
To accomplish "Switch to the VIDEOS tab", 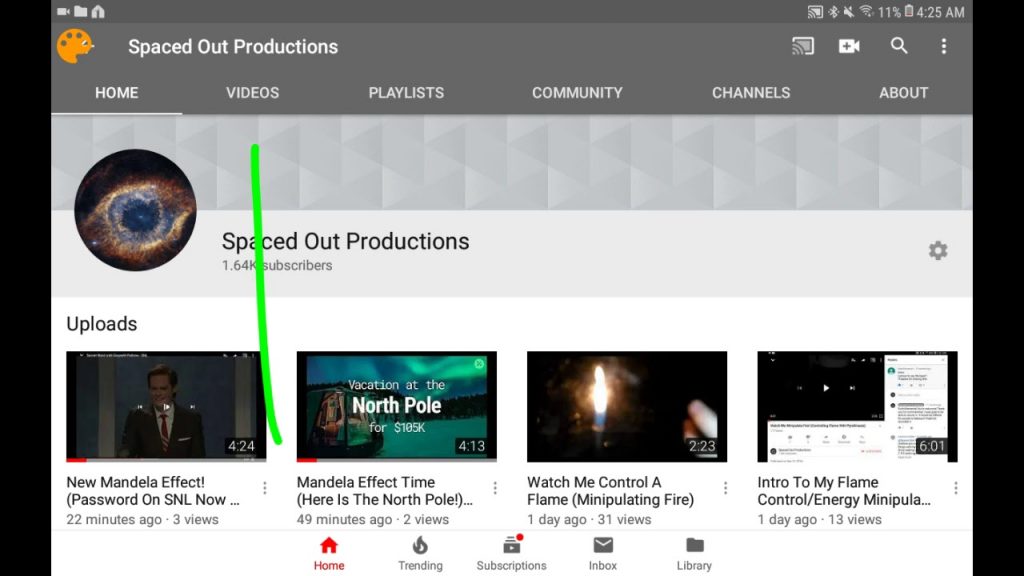I will click(253, 93).
